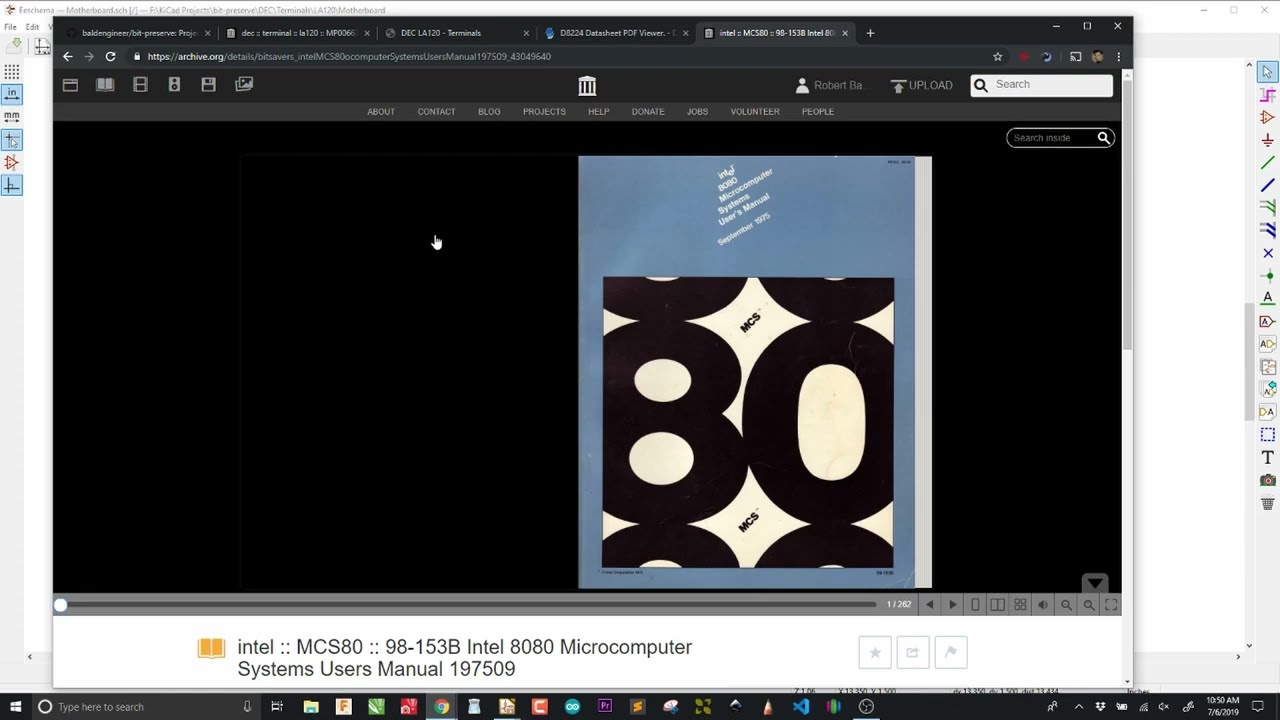Image resolution: width=1280 pixels, height=720 pixels.
Task: Click the Windows taskbar search box
Action: click(147, 707)
